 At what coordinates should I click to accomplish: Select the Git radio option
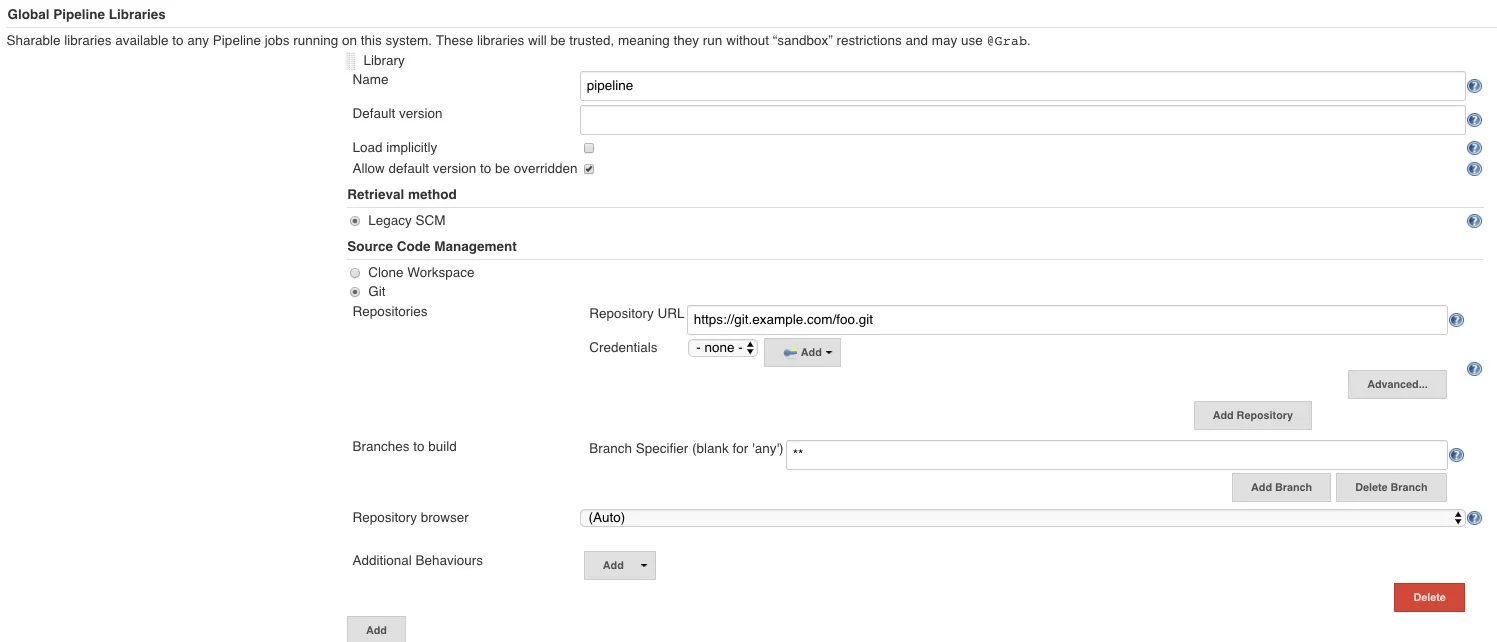(x=355, y=292)
